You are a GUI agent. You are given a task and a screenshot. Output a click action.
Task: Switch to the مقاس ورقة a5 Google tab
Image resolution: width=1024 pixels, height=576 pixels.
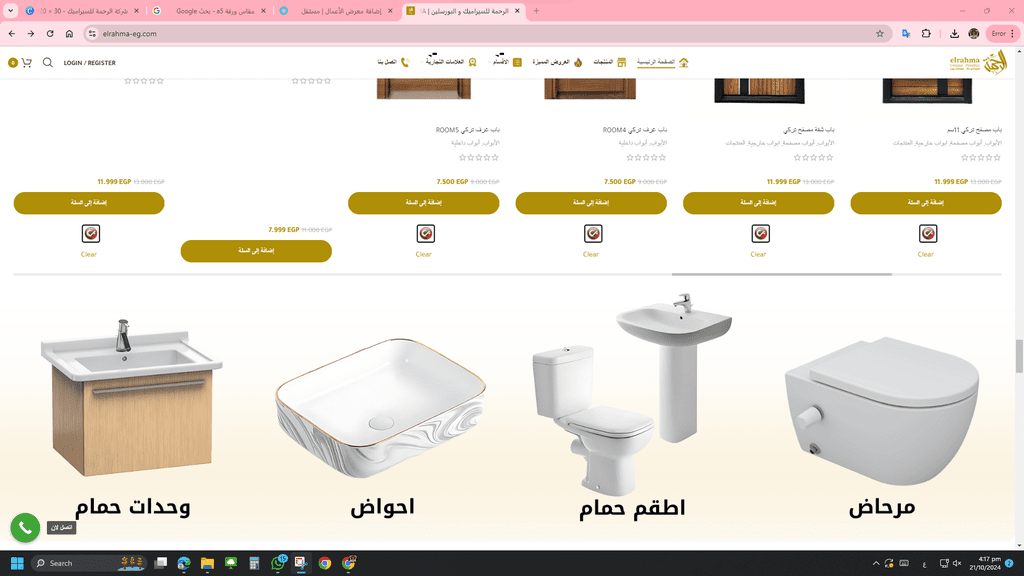click(210, 11)
